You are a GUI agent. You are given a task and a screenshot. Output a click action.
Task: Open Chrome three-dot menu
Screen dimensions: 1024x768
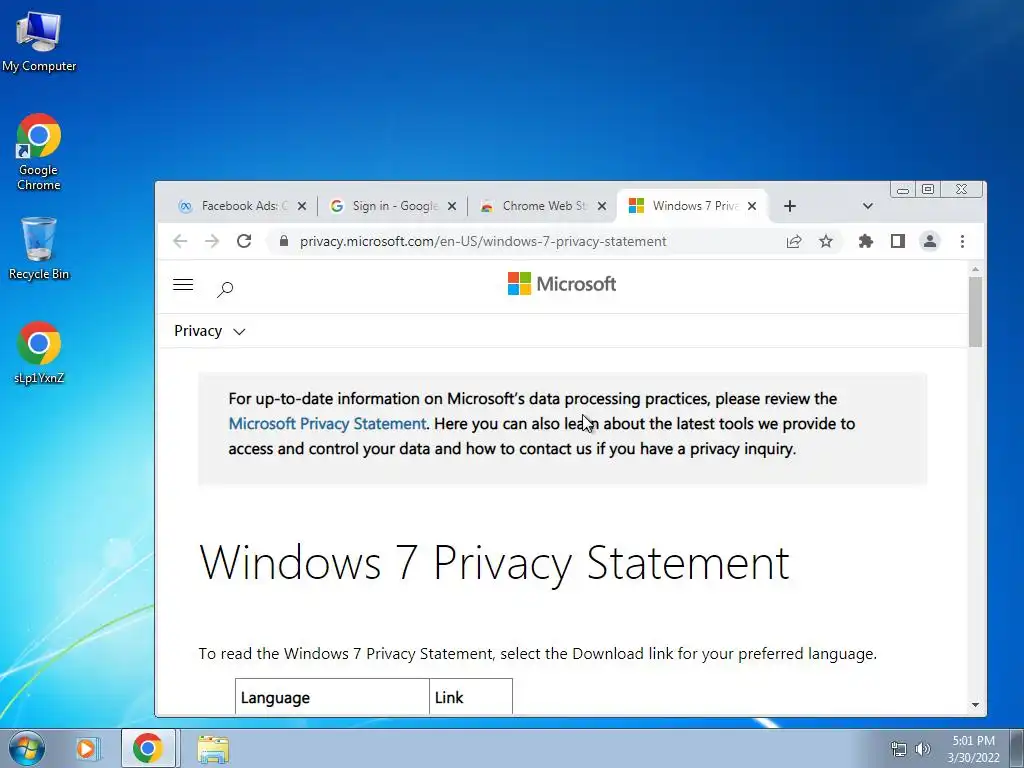(x=963, y=242)
